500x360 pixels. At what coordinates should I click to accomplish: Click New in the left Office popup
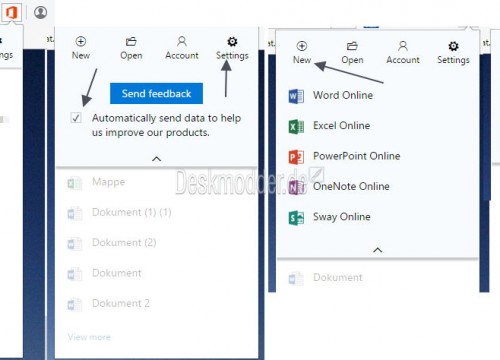tap(81, 48)
